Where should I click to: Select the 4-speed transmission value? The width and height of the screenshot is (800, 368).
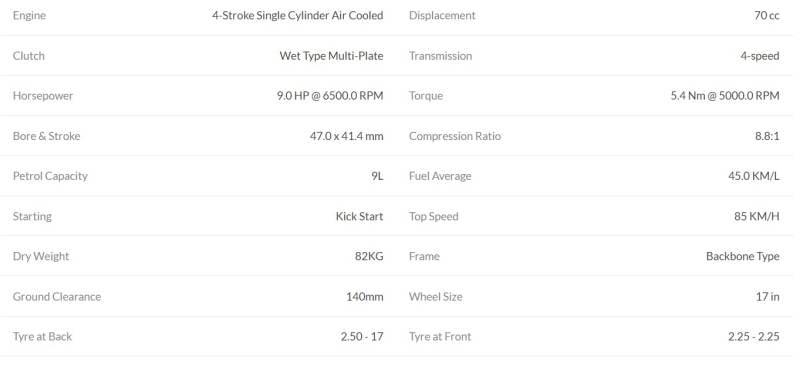760,56
